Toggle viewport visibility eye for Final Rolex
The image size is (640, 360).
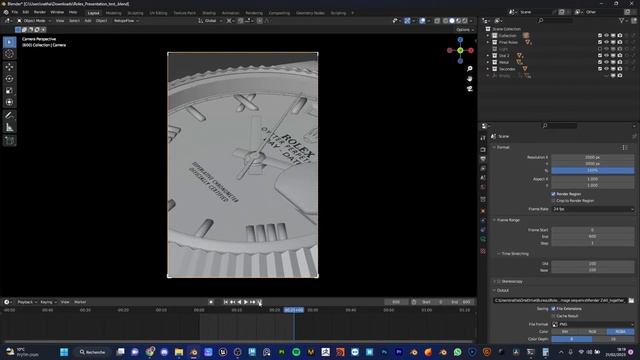pos(606,42)
